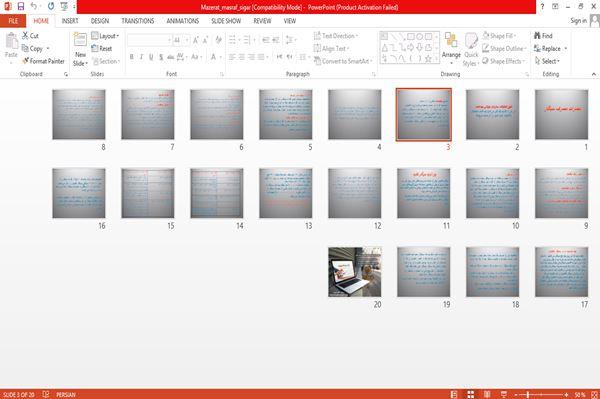Collapse the ribbon with the arrow

pos(593,74)
